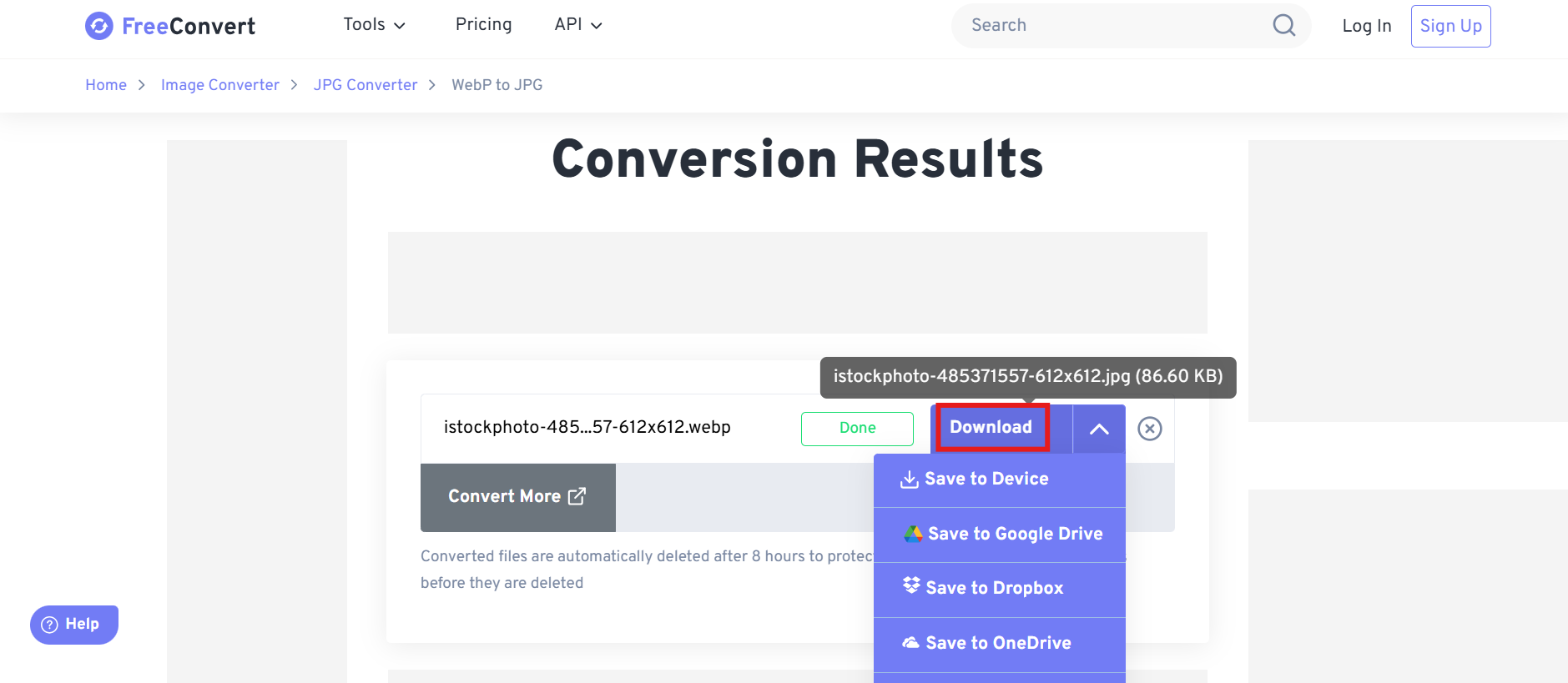Click the FreeConvert logo icon

pyautogui.click(x=98, y=26)
